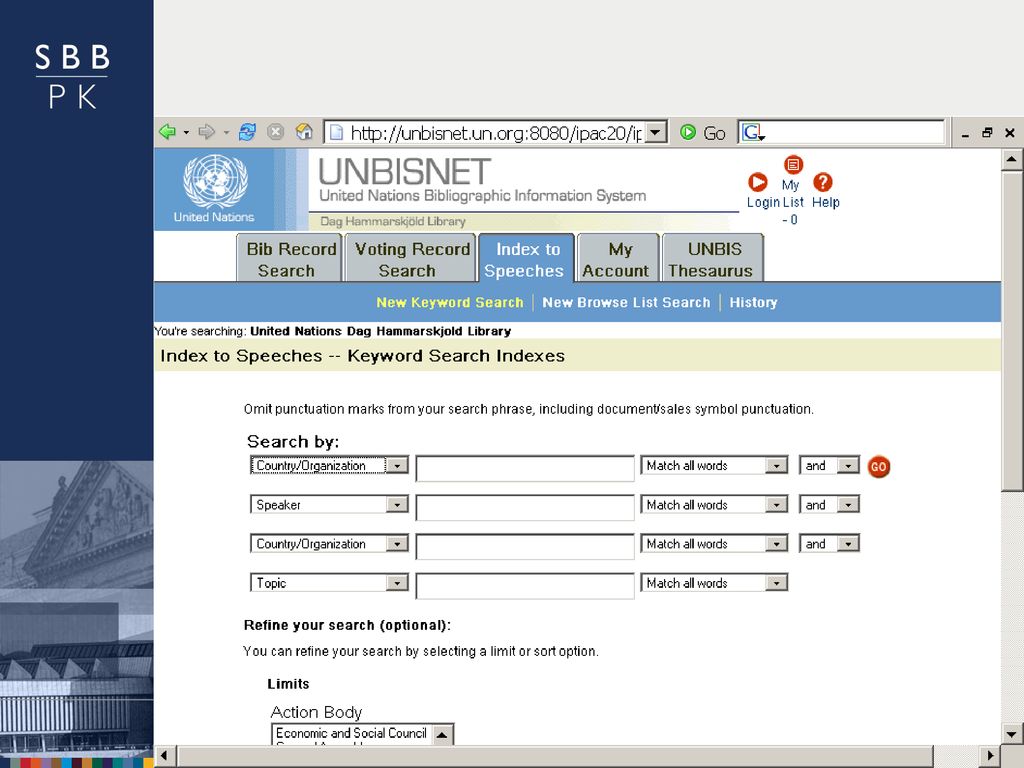1024x768 pixels.
Task: Open the My Account tab
Action: (x=618, y=259)
